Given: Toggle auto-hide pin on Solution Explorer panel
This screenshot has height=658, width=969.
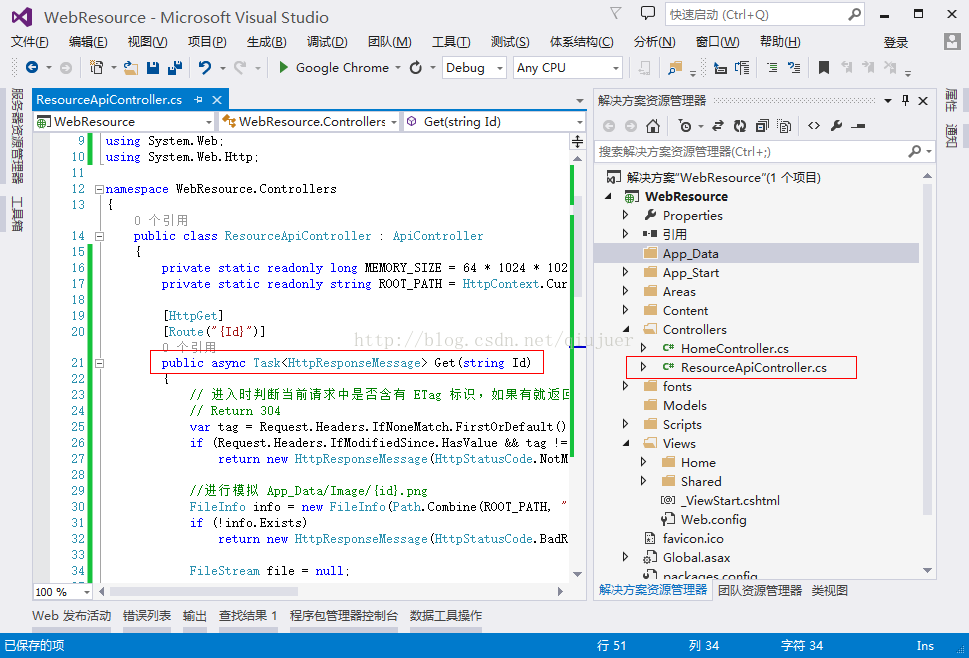Looking at the screenshot, I should (905, 100).
